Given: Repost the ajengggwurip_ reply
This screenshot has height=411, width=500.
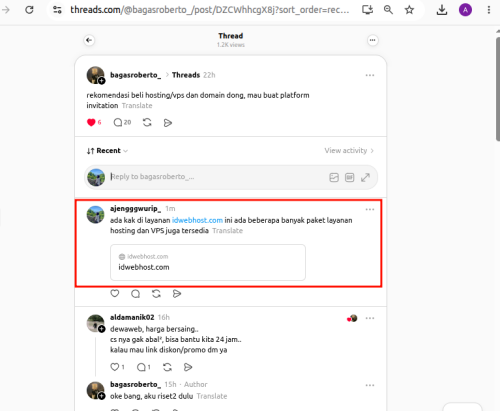Looking at the screenshot, I should pyautogui.click(x=156, y=294).
